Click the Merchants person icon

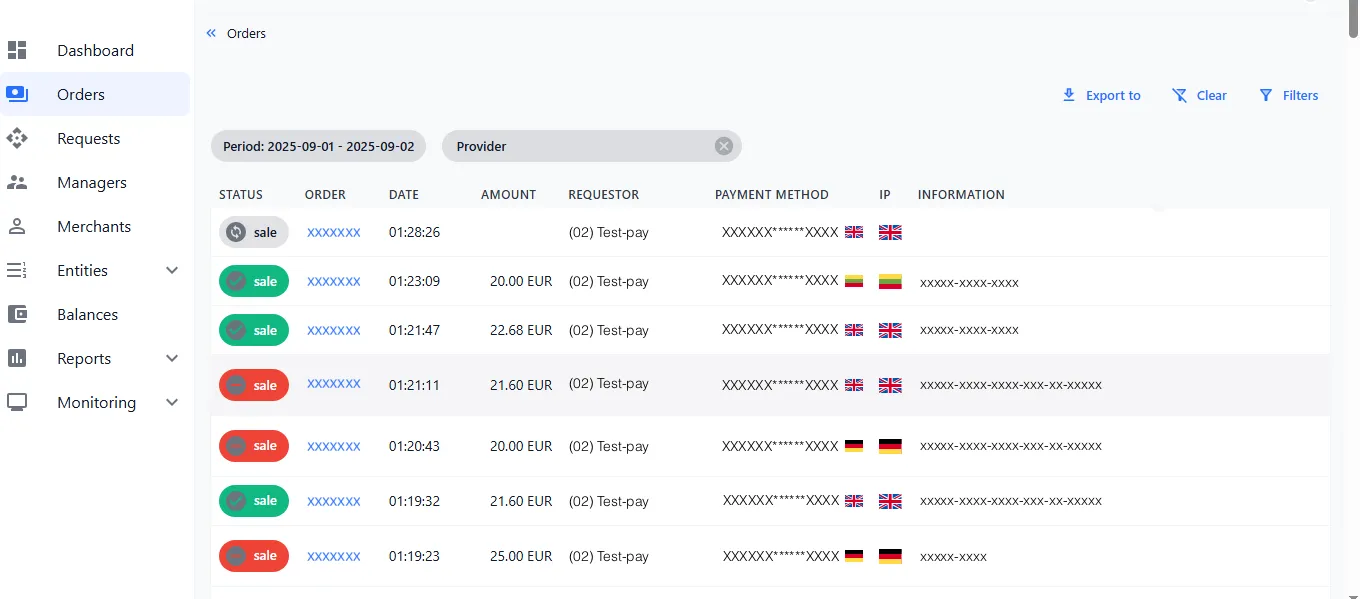click(x=17, y=226)
